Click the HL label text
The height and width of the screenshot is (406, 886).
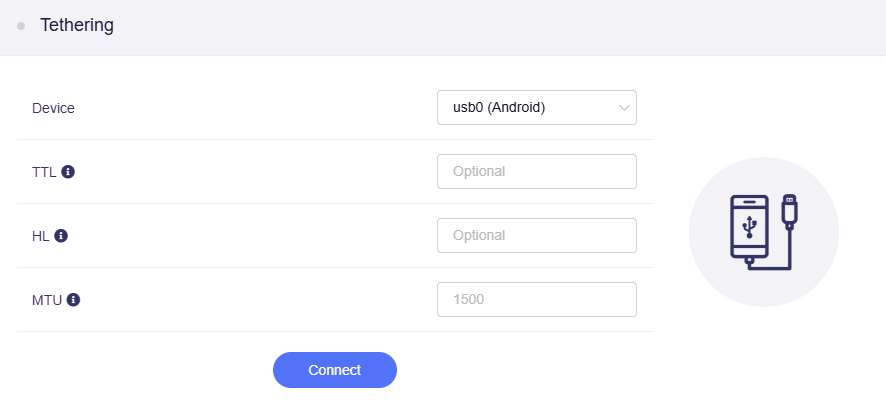(x=41, y=236)
